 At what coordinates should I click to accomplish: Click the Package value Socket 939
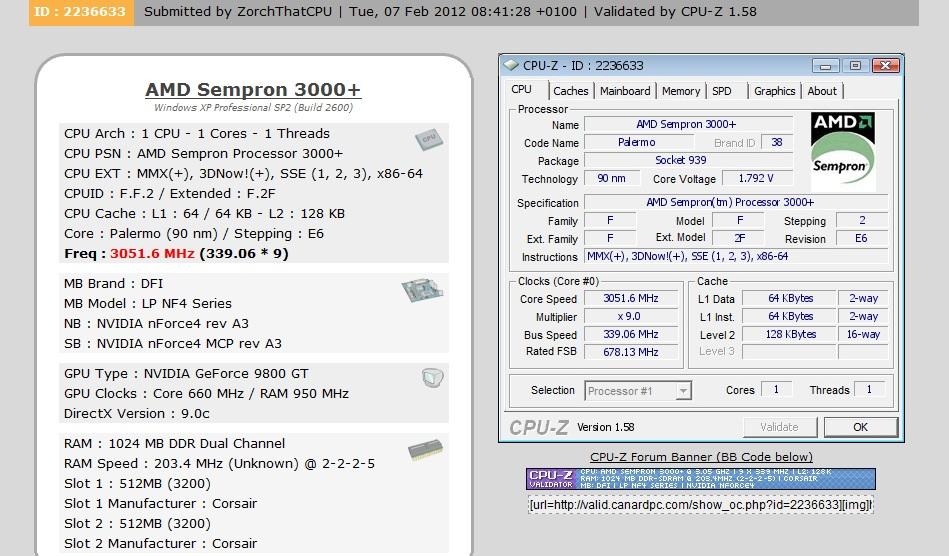pyautogui.click(x=688, y=160)
